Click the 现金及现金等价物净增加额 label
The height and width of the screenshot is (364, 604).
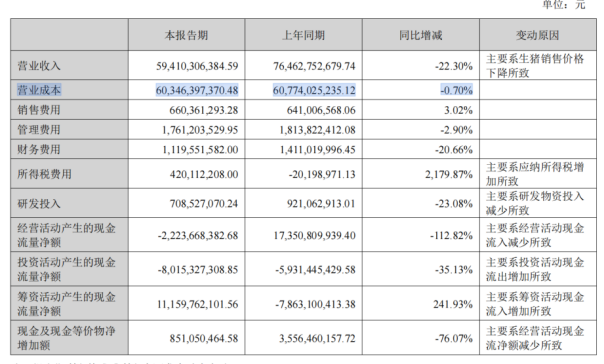click(x=66, y=338)
